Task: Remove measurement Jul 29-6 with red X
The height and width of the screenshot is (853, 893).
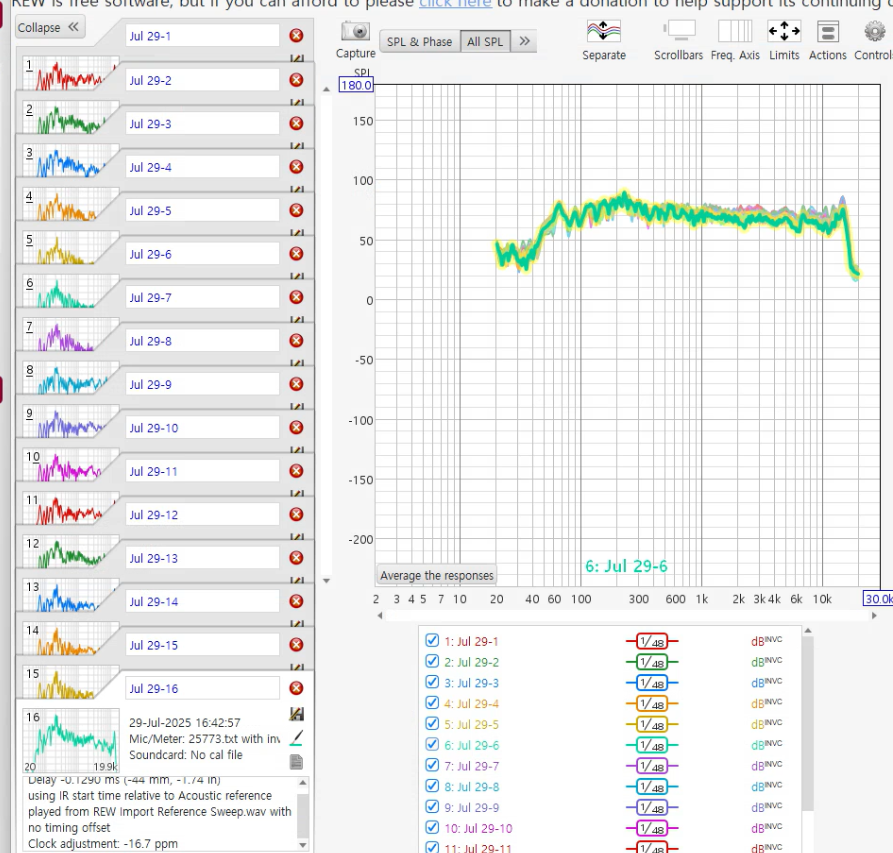Action: pos(296,253)
